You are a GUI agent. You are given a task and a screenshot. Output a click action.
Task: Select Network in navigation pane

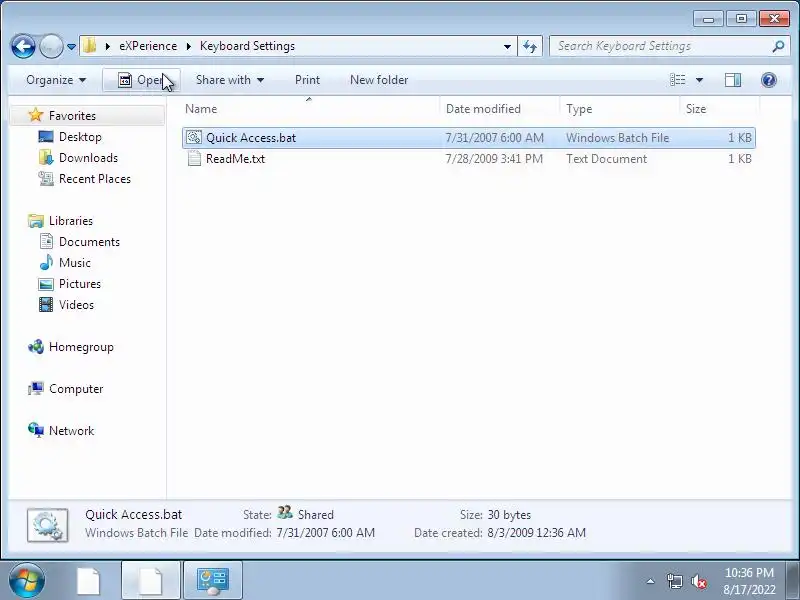point(71,431)
